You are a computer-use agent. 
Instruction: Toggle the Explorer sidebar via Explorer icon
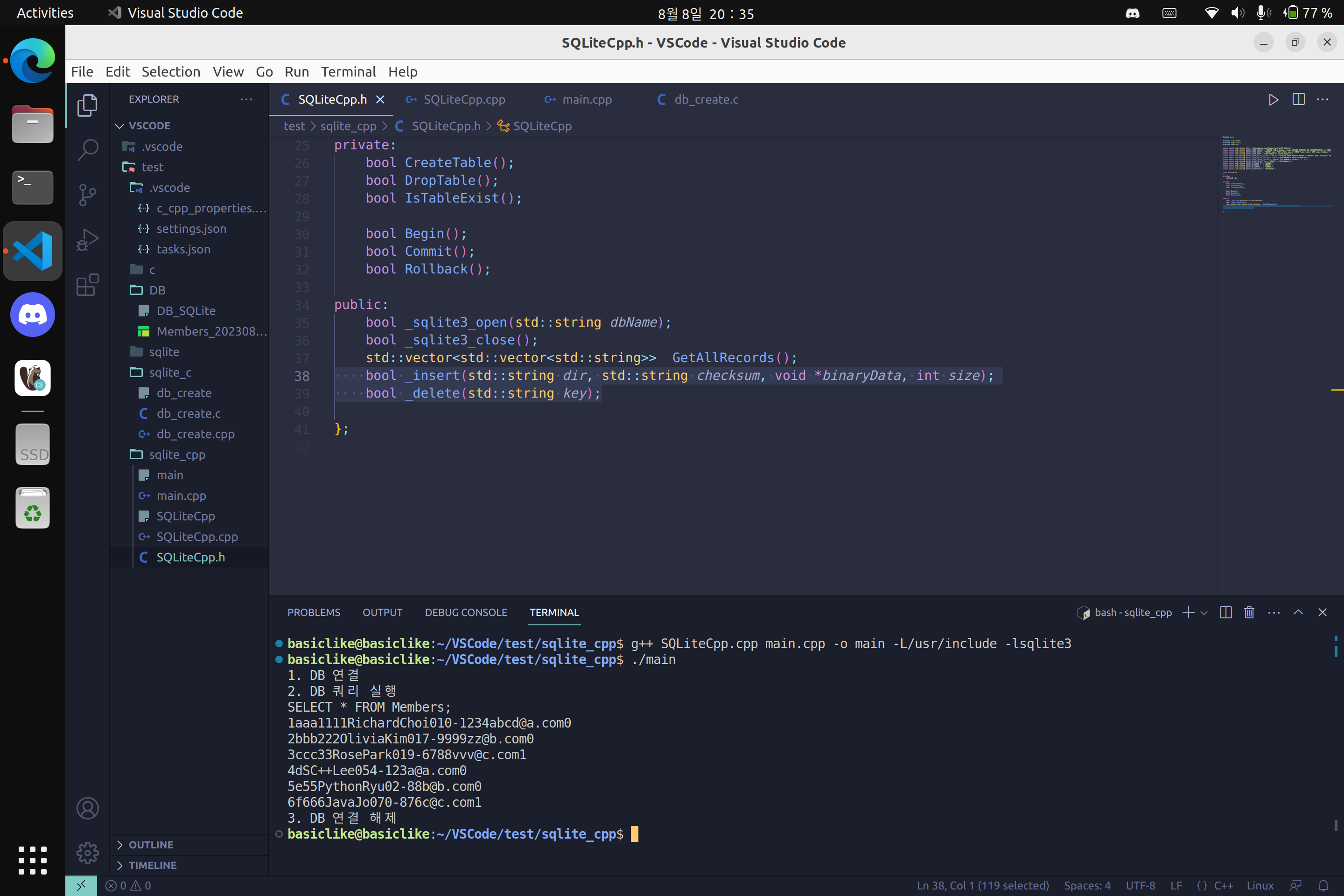87,105
